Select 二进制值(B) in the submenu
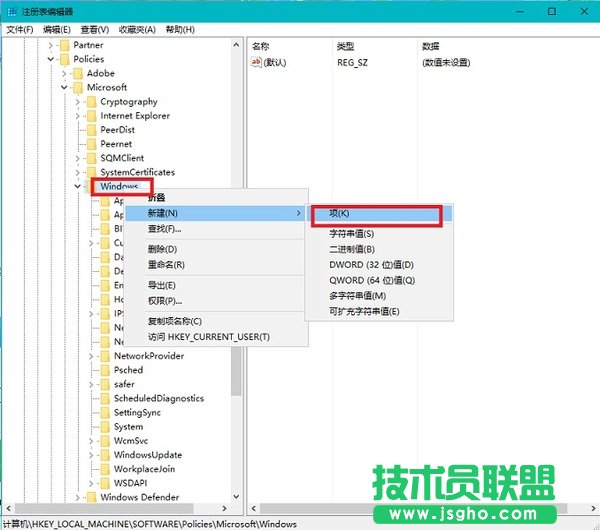Image resolution: width=600 pixels, height=530 pixels. coord(380,250)
